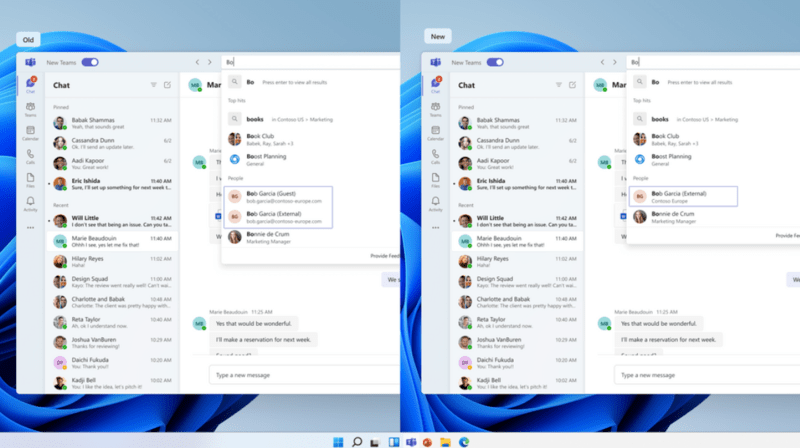Click search box containing Bo in New window
800x448 pixels.
(x=713, y=62)
